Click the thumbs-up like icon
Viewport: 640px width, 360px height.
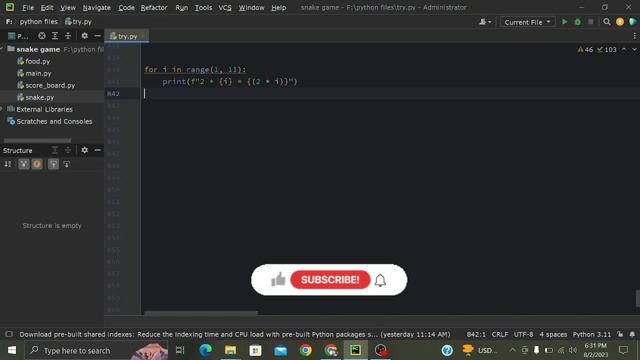[278, 280]
